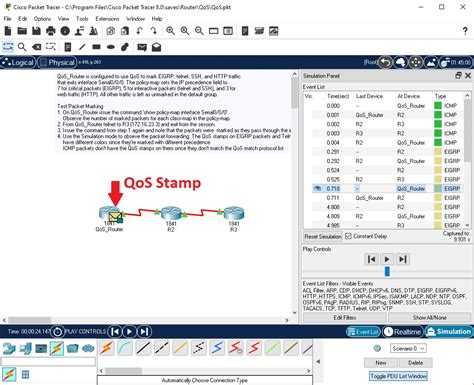Open the View menu
This screenshot has height=385, width=474.
point(63,19)
